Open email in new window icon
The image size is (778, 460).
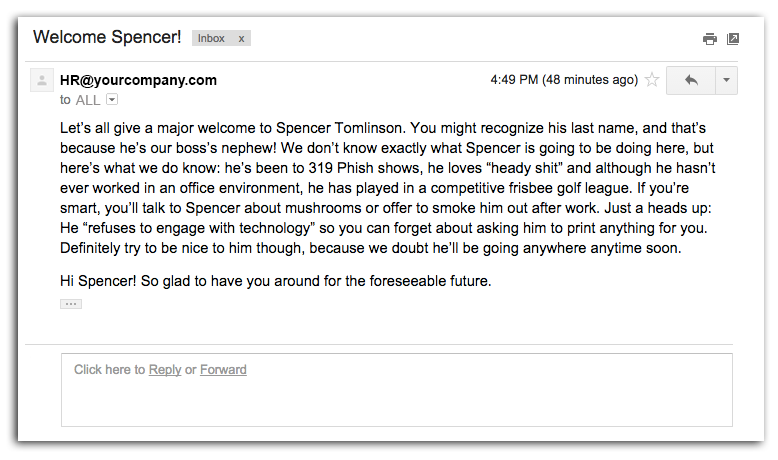[733, 39]
